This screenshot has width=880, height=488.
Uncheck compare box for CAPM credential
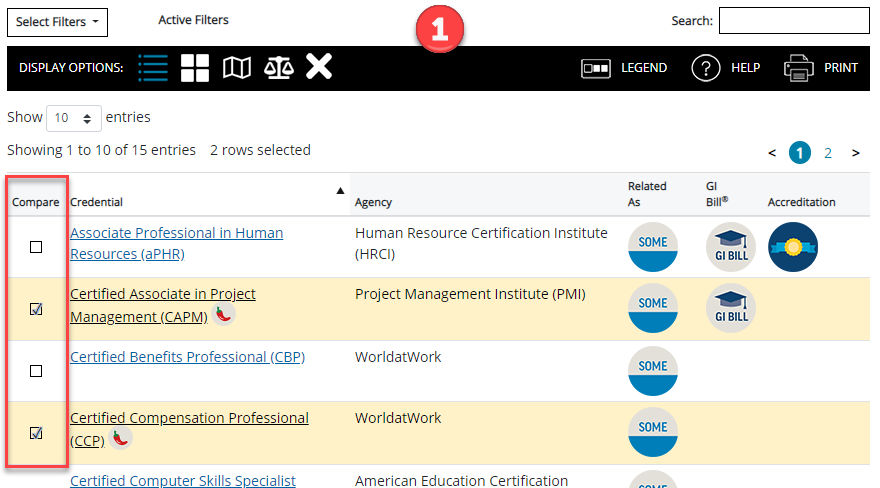point(36,309)
